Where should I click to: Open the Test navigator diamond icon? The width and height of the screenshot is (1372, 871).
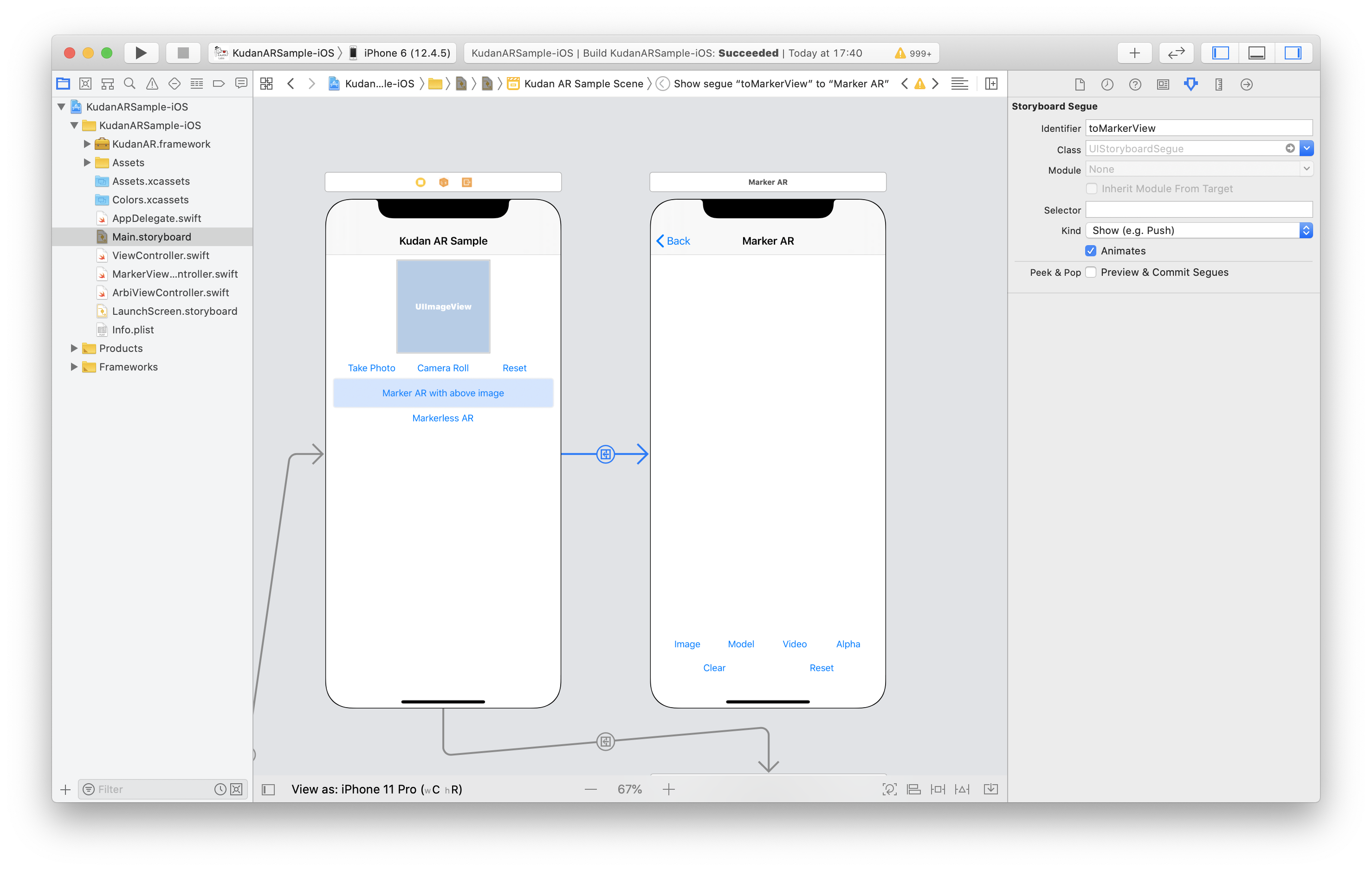coord(175,84)
